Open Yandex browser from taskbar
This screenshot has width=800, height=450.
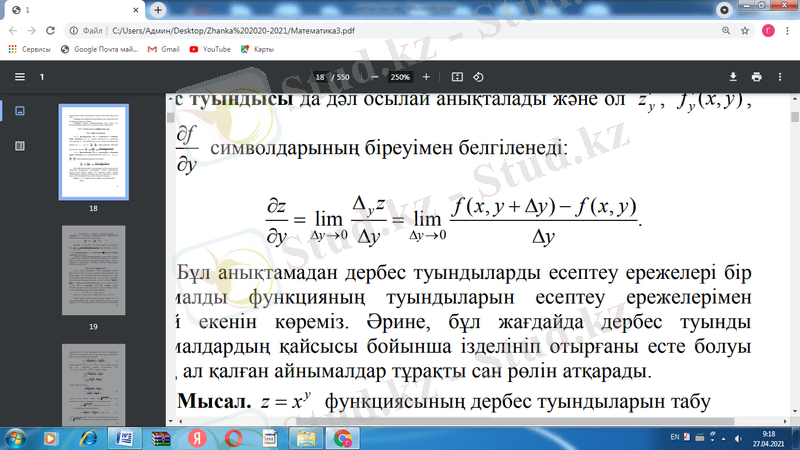click(x=197, y=439)
